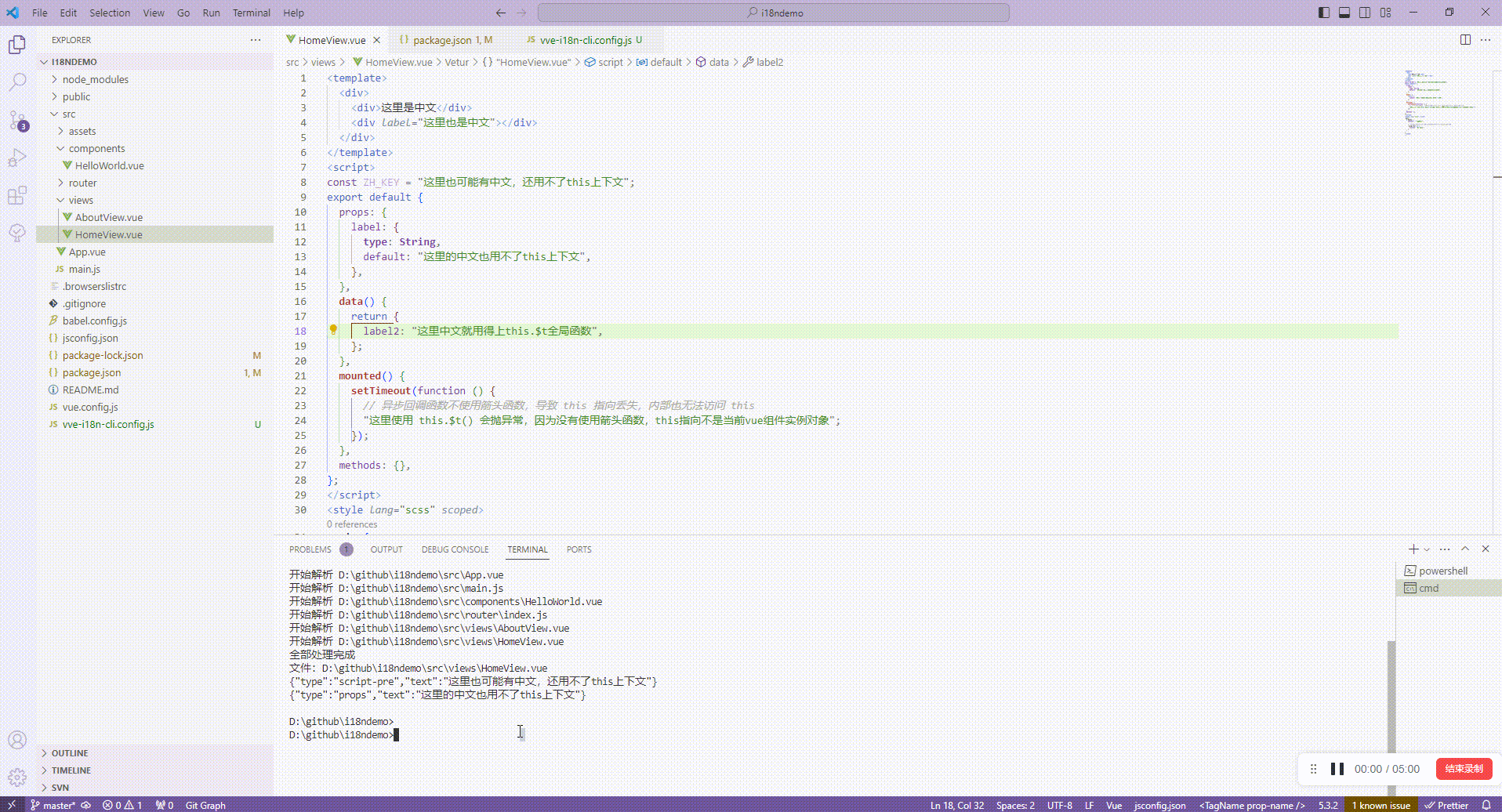Open the Help menu
Image resolution: width=1502 pixels, height=812 pixels.
[293, 13]
